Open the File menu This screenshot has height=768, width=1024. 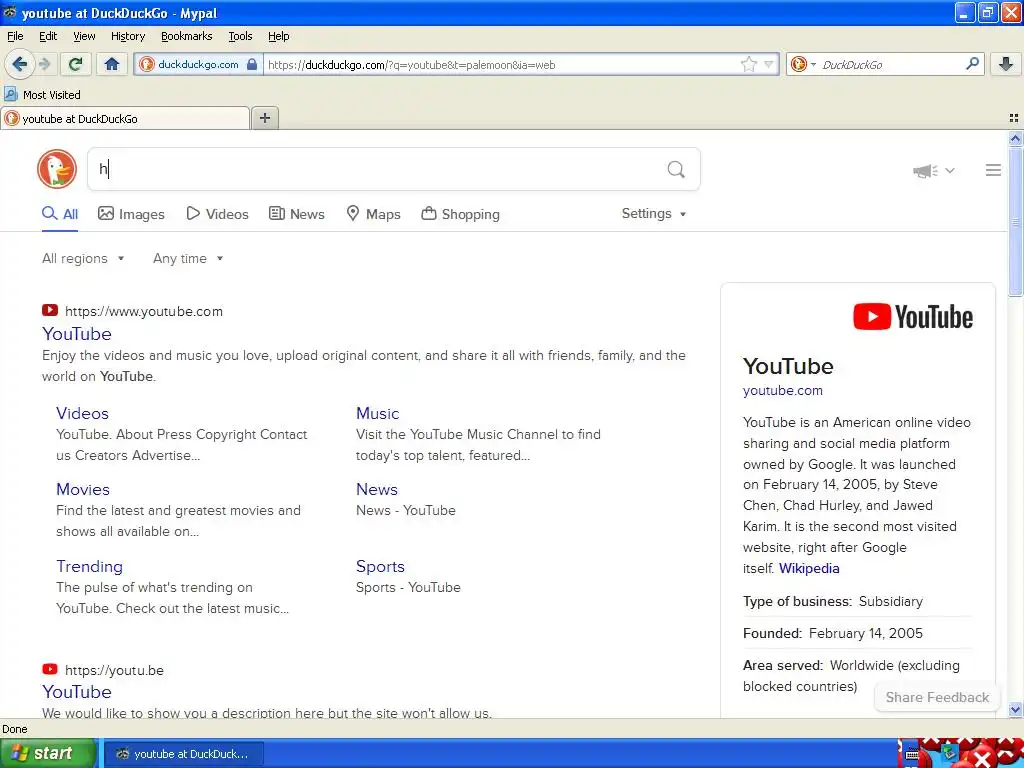[15, 36]
